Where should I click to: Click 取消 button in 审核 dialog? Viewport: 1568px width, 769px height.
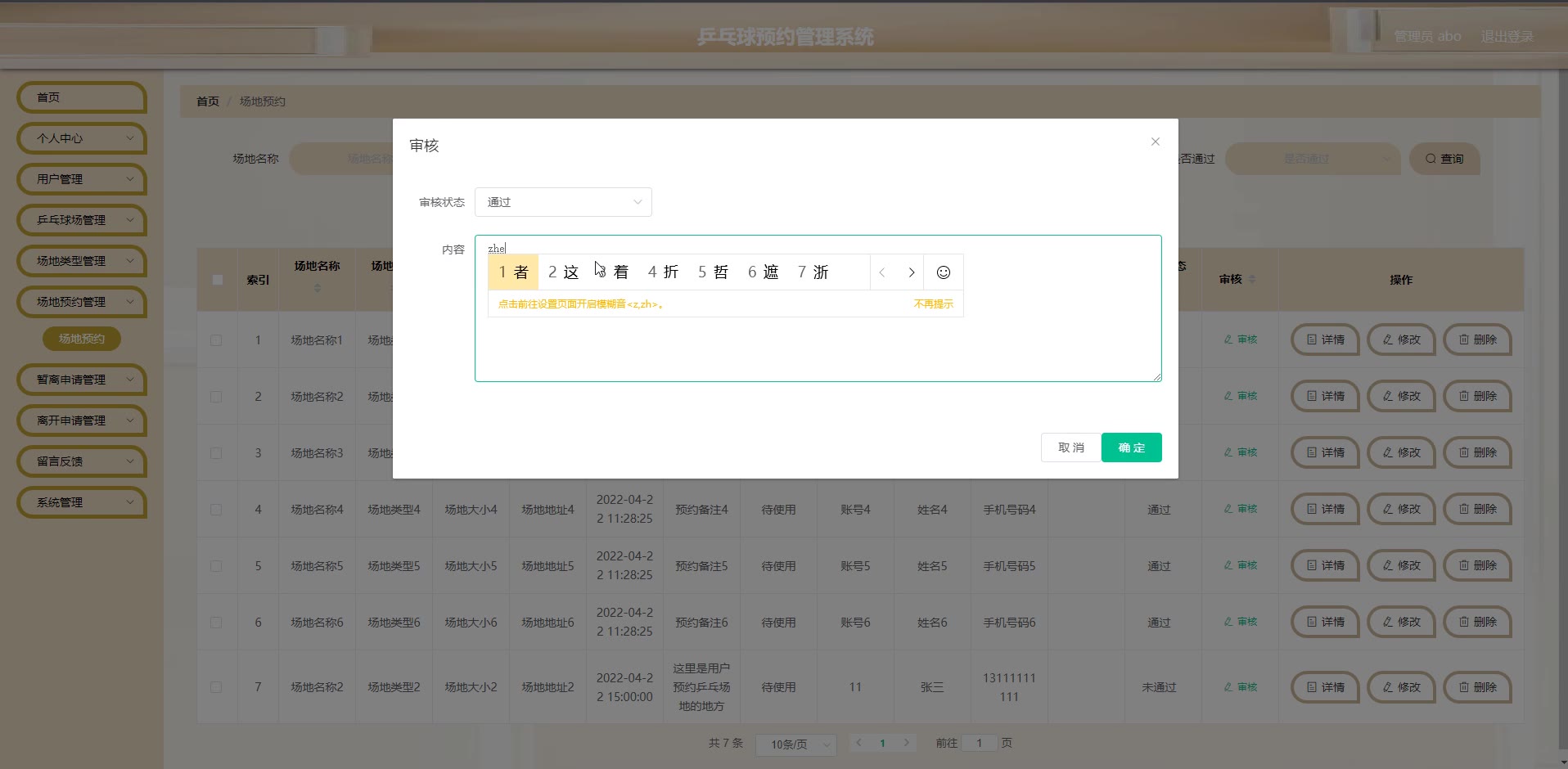pos(1070,447)
